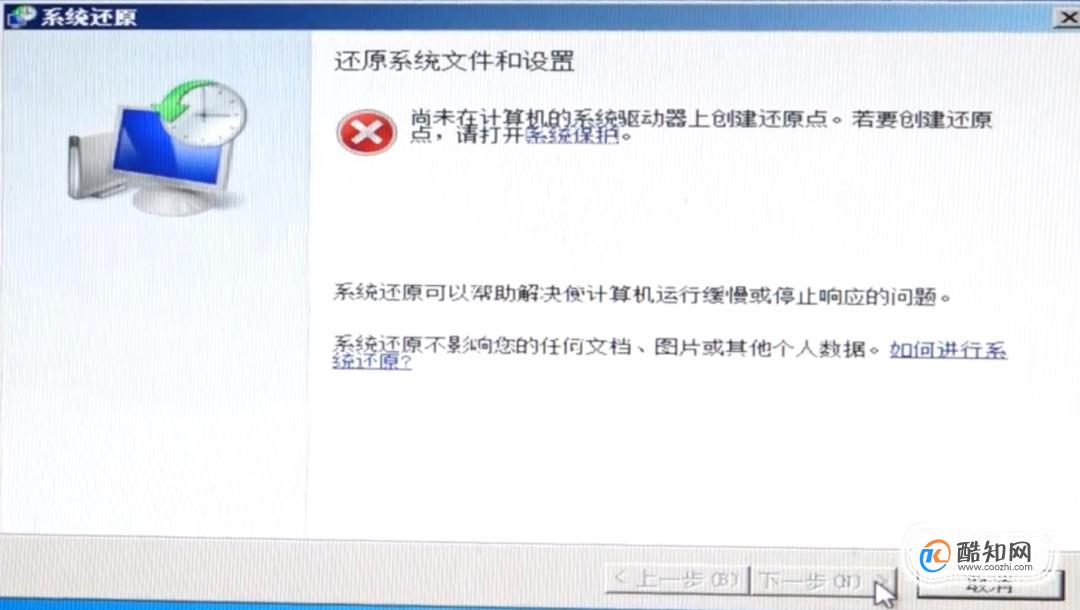Viewport: 1080px width, 610px height.
Task: Open the 如何进行系统还原 help link
Action: coord(669,355)
